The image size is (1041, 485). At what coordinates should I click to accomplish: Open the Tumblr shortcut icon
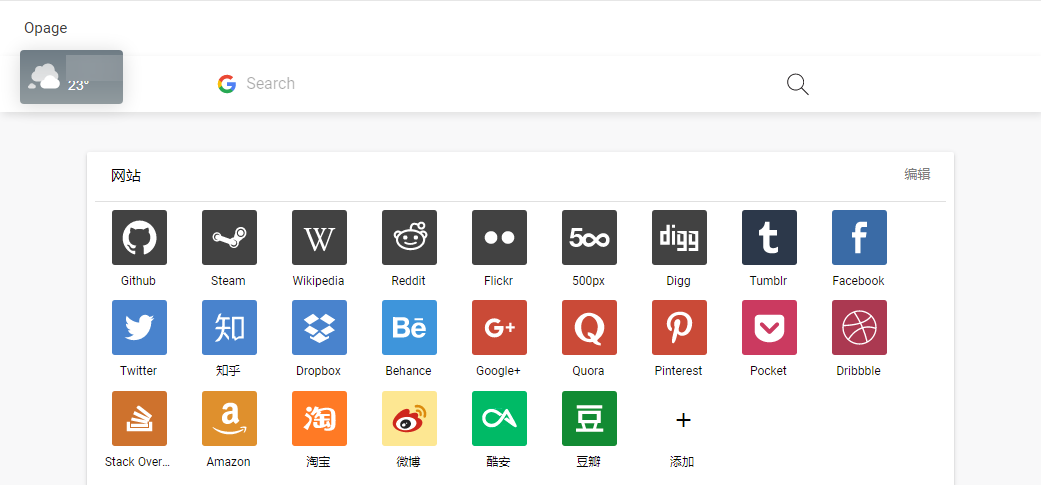tap(769, 238)
